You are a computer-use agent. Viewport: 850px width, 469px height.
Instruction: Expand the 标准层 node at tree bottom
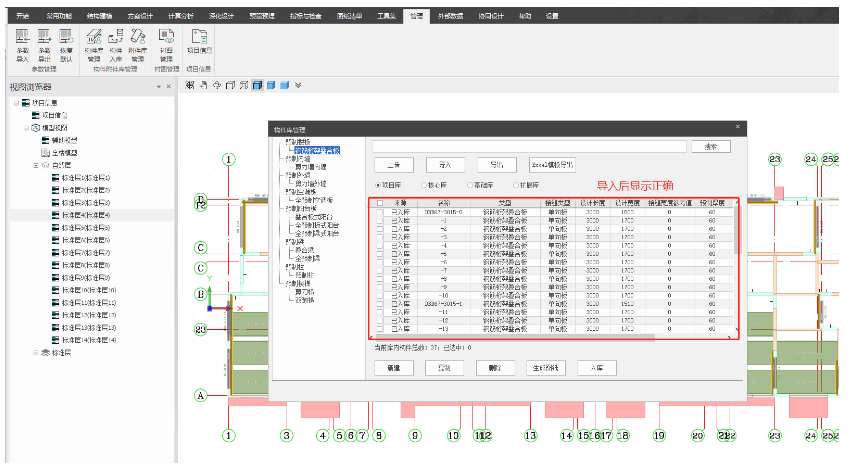(x=36, y=353)
